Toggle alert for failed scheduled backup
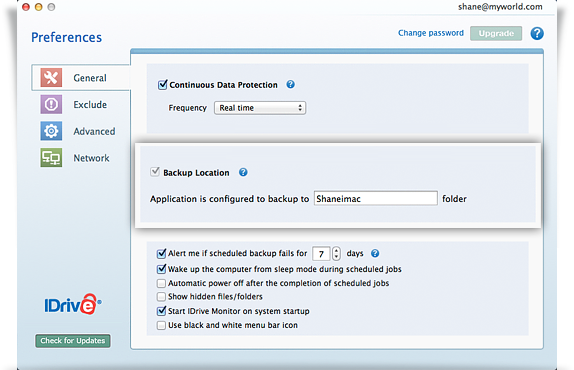The width and height of the screenshot is (574, 370). (x=161, y=253)
